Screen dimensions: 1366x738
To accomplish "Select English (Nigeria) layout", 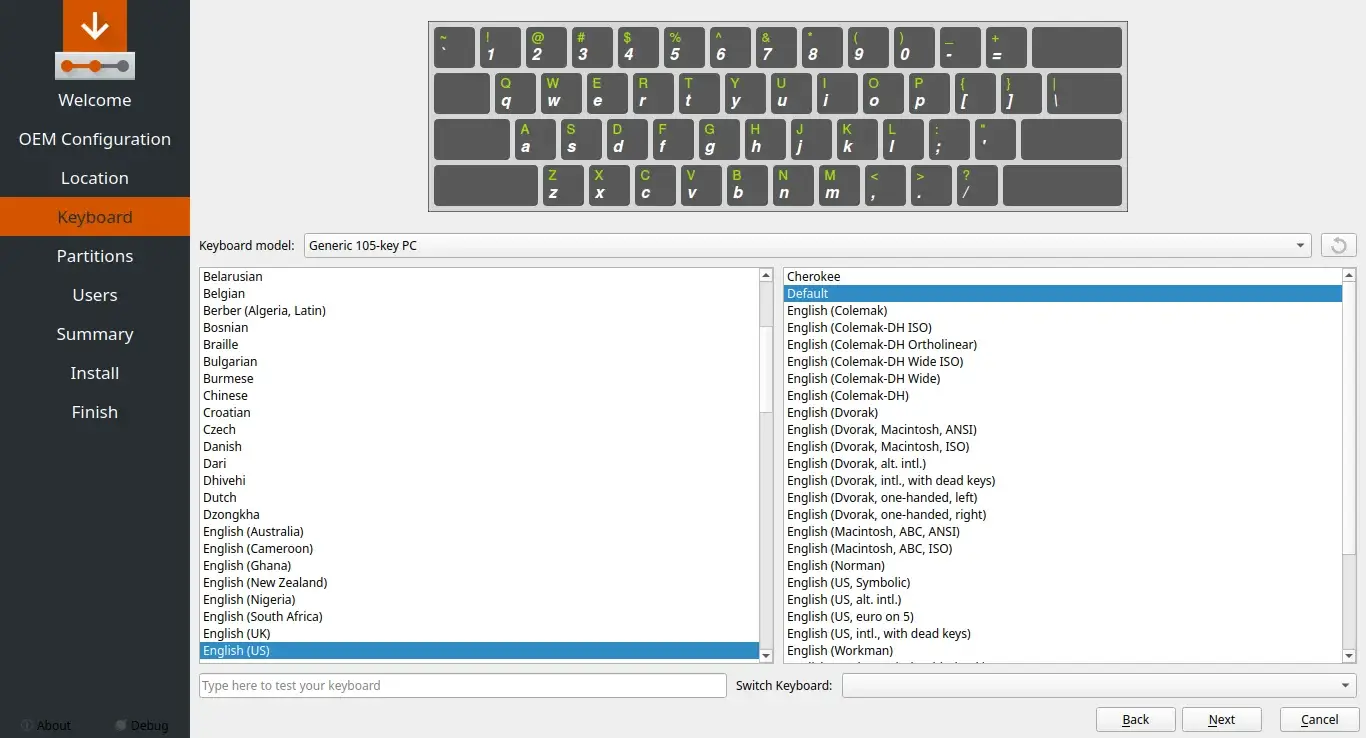I will (x=480, y=599).
